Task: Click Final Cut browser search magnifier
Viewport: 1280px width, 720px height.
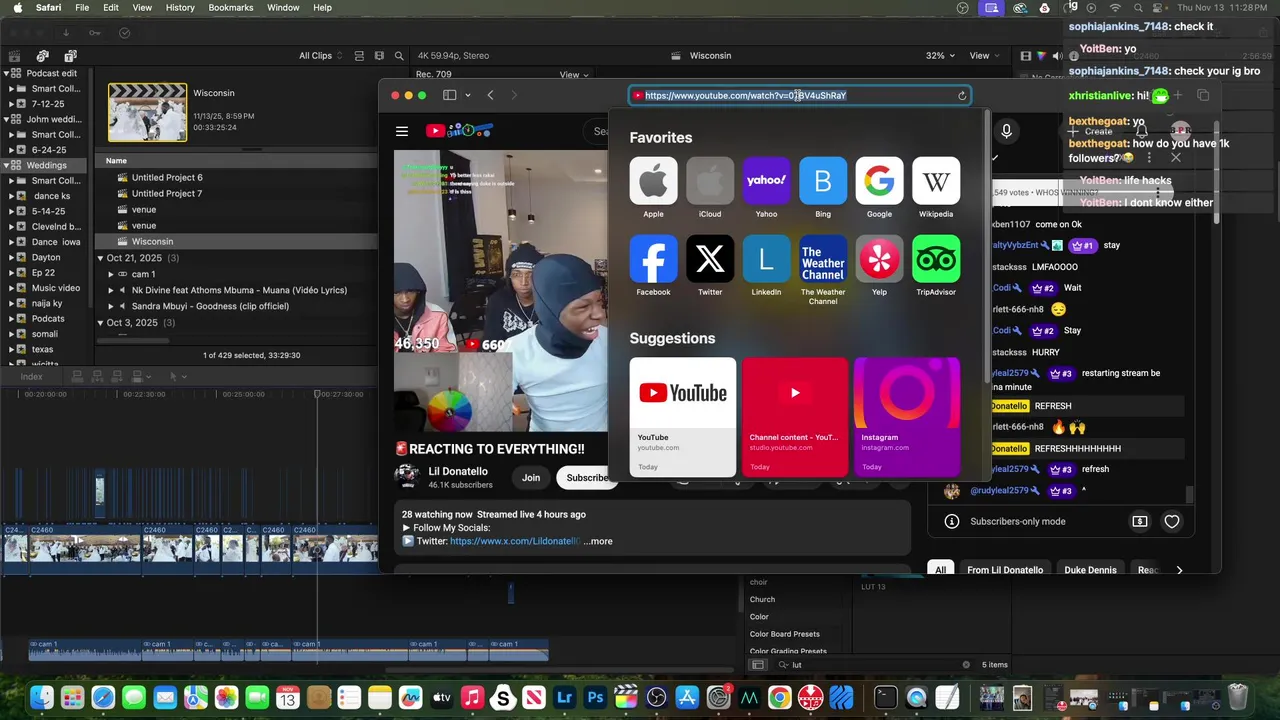Action: point(399,56)
